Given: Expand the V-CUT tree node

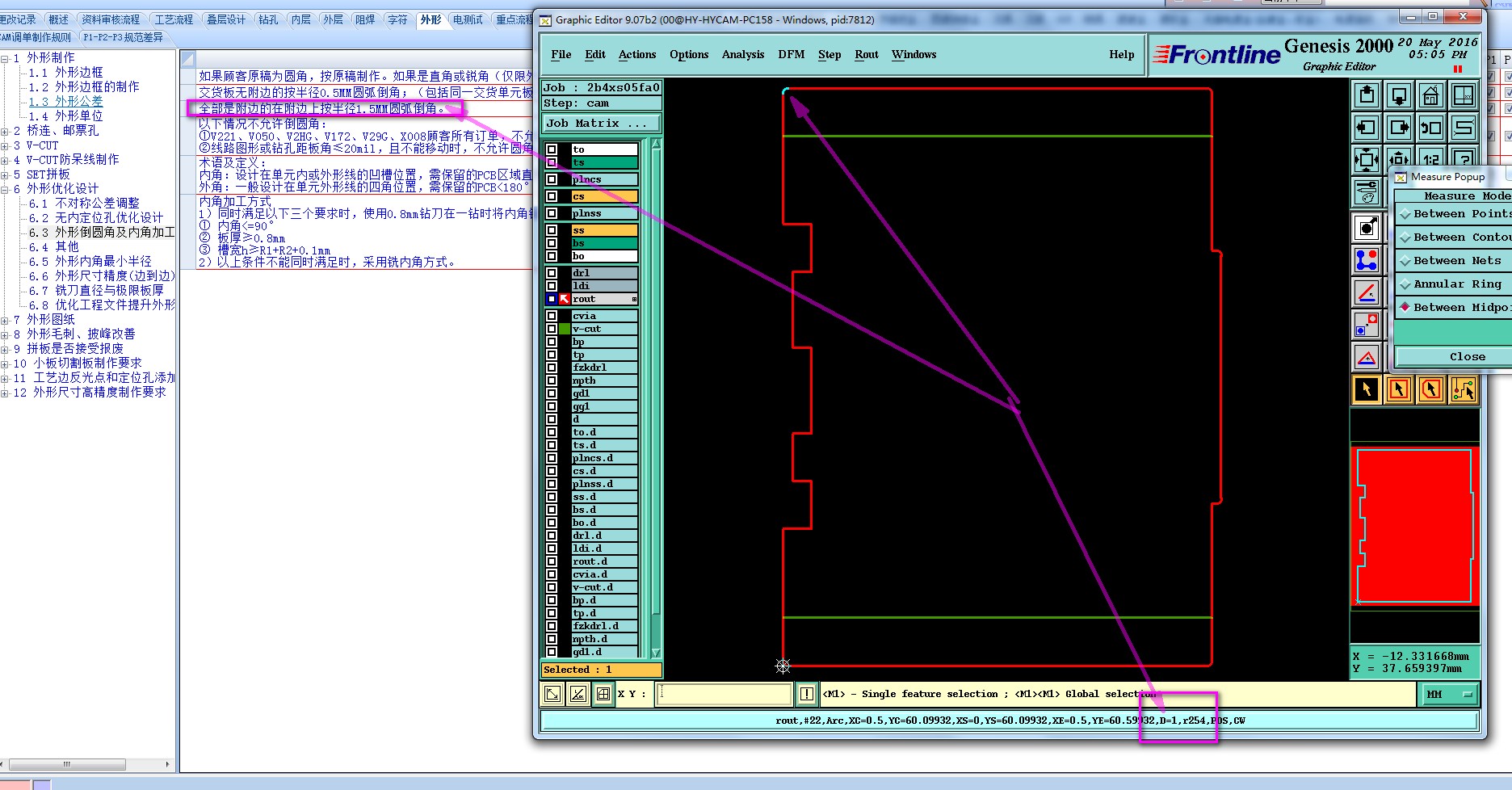Looking at the screenshot, I should (x=5, y=145).
